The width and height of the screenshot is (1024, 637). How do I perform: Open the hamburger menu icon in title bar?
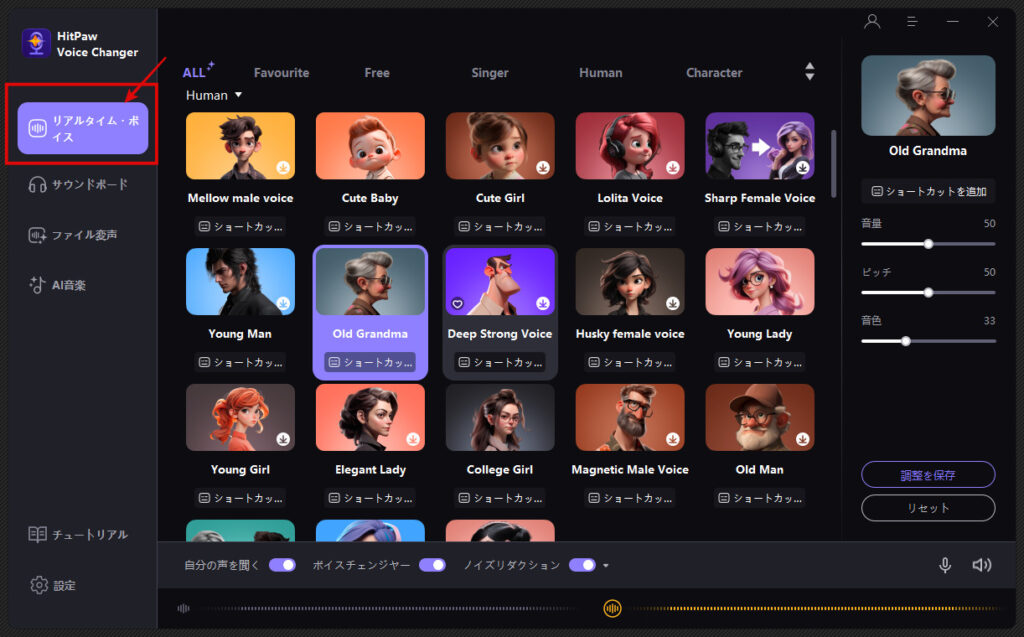[912, 21]
